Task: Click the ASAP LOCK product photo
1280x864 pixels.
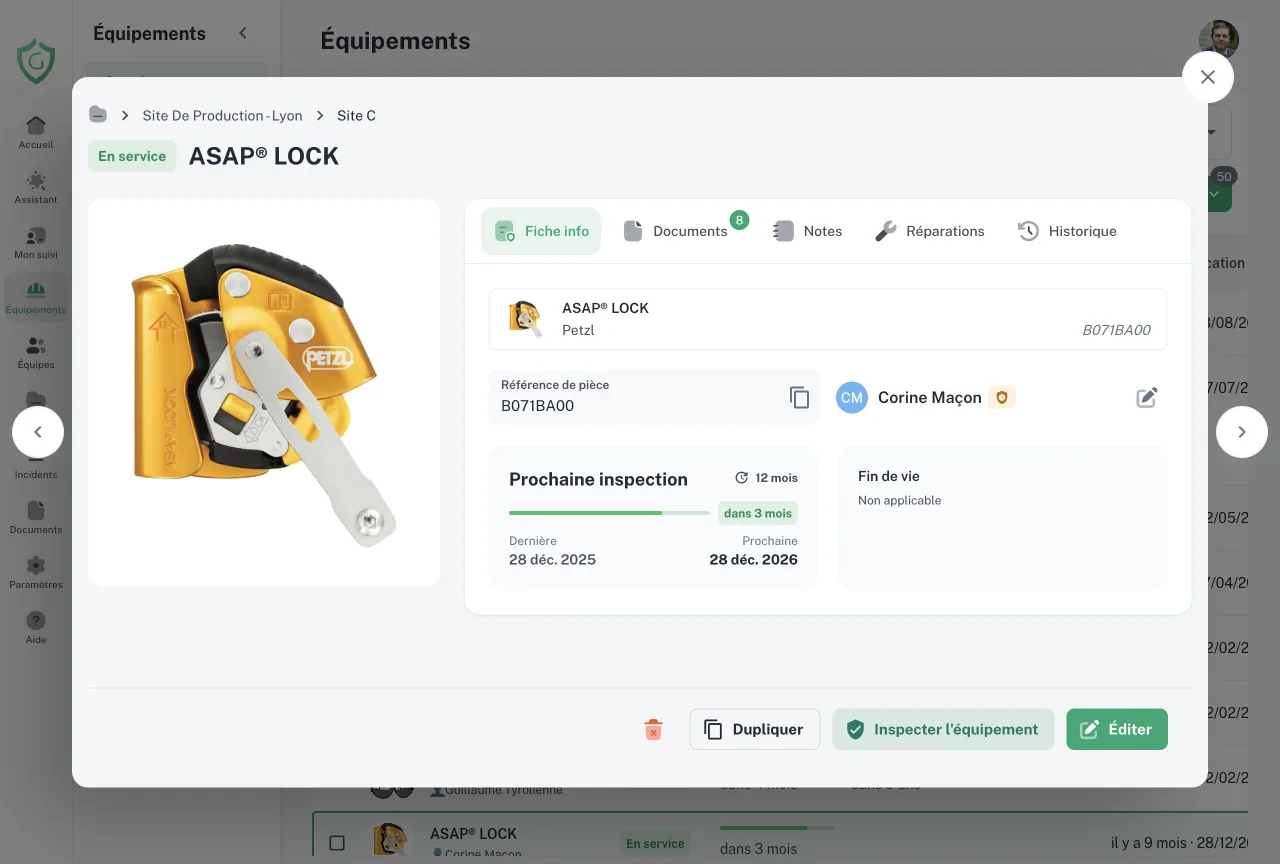Action: click(264, 392)
